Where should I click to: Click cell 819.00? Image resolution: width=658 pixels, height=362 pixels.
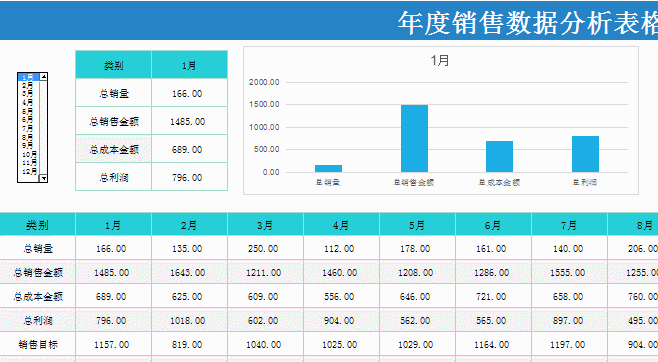click(189, 344)
